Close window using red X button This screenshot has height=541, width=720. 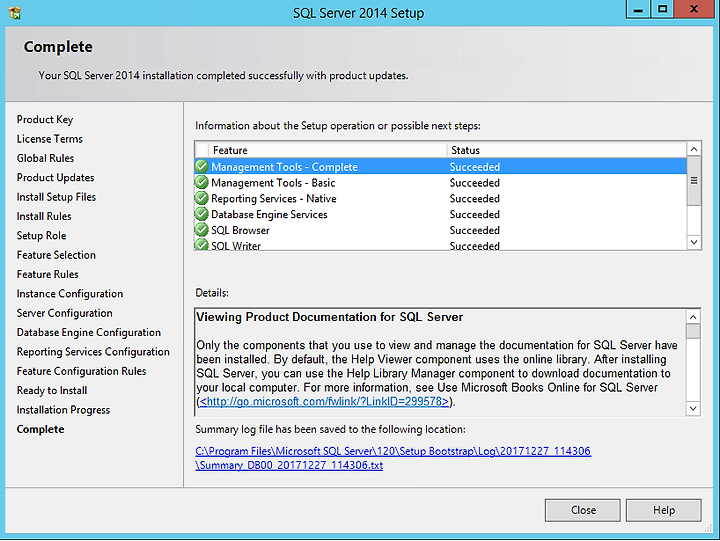coord(694,9)
